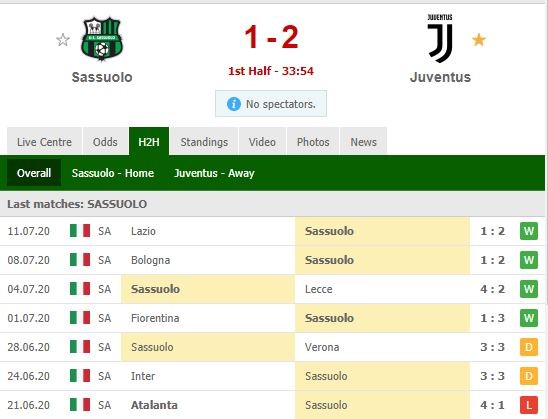548x419 pixels.
Task: Open the Sassuolo vs Lecce 4:2 match row
Action: [x=273, y=289]
